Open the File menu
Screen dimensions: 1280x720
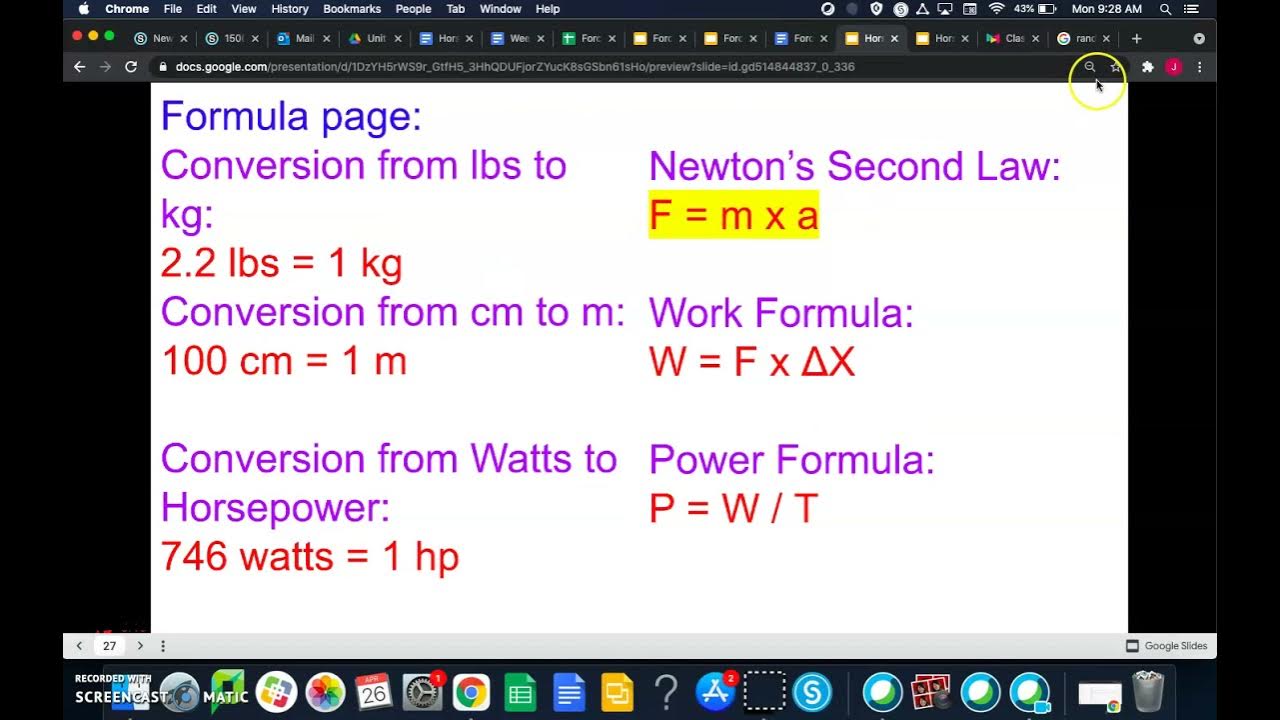173,9
